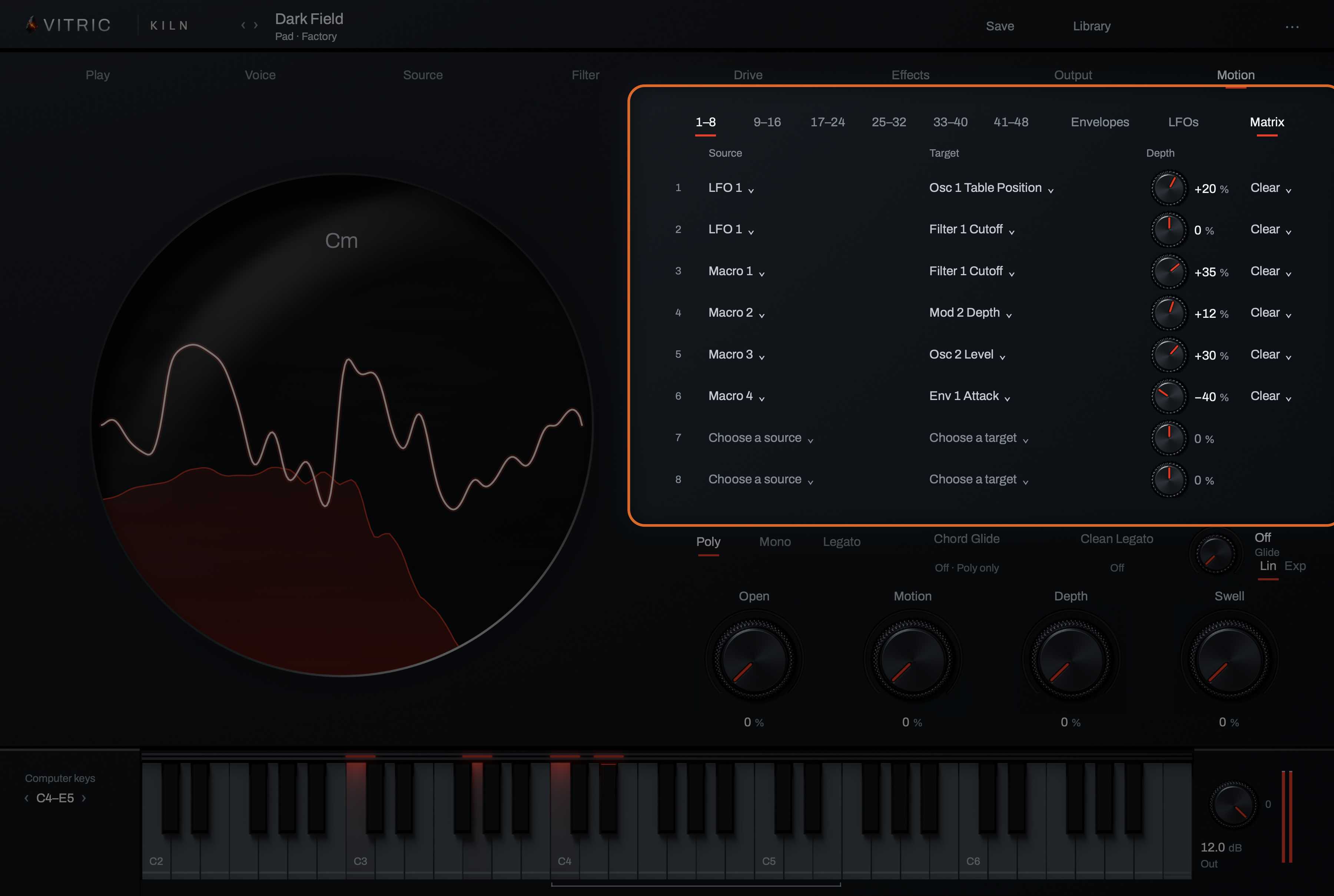Image resolution: width=1334 pixels, height=896 pixels.
Task: Switch glide curve to Lin
Action: click(x=1268, y=566)
